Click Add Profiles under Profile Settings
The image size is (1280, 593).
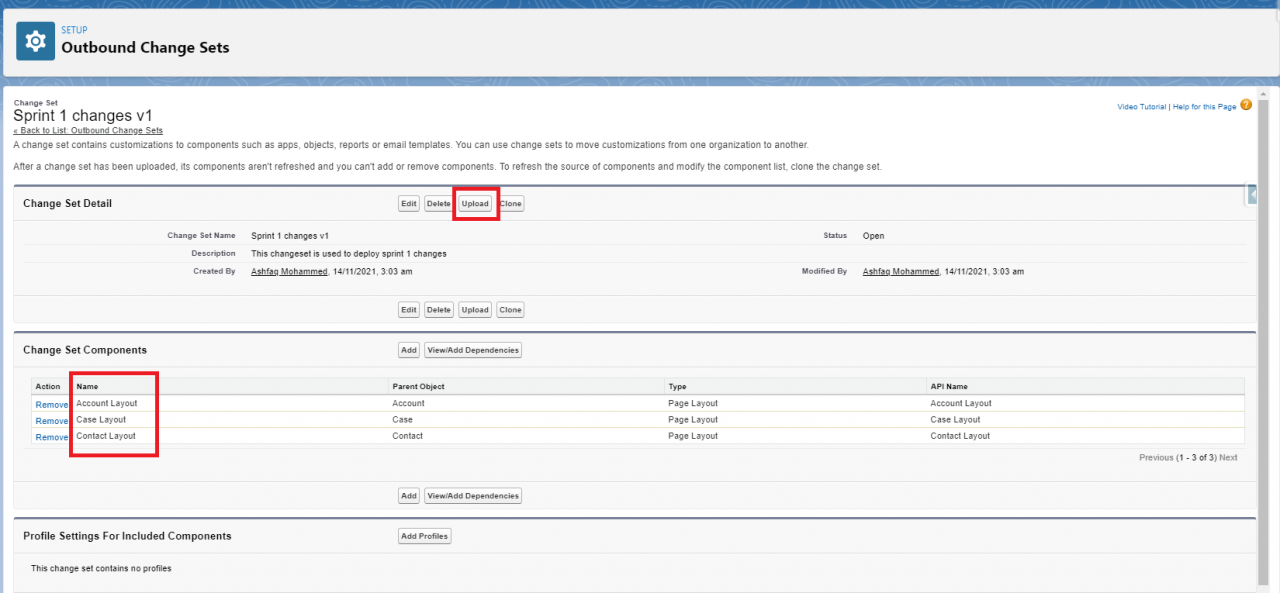click(x=424, y=535)
